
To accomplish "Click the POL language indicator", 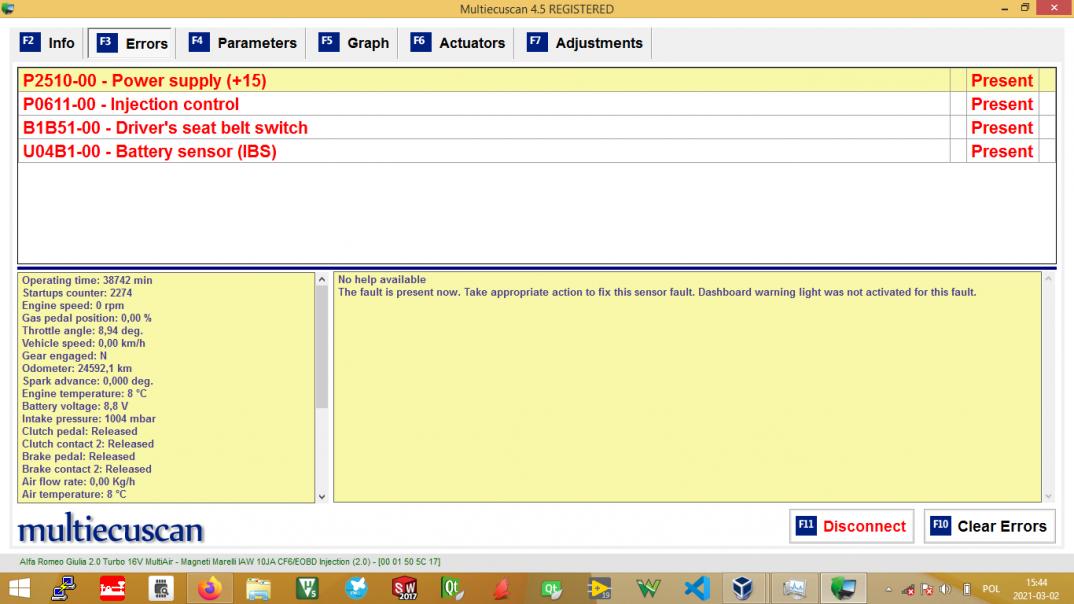I will coord(990,589).
